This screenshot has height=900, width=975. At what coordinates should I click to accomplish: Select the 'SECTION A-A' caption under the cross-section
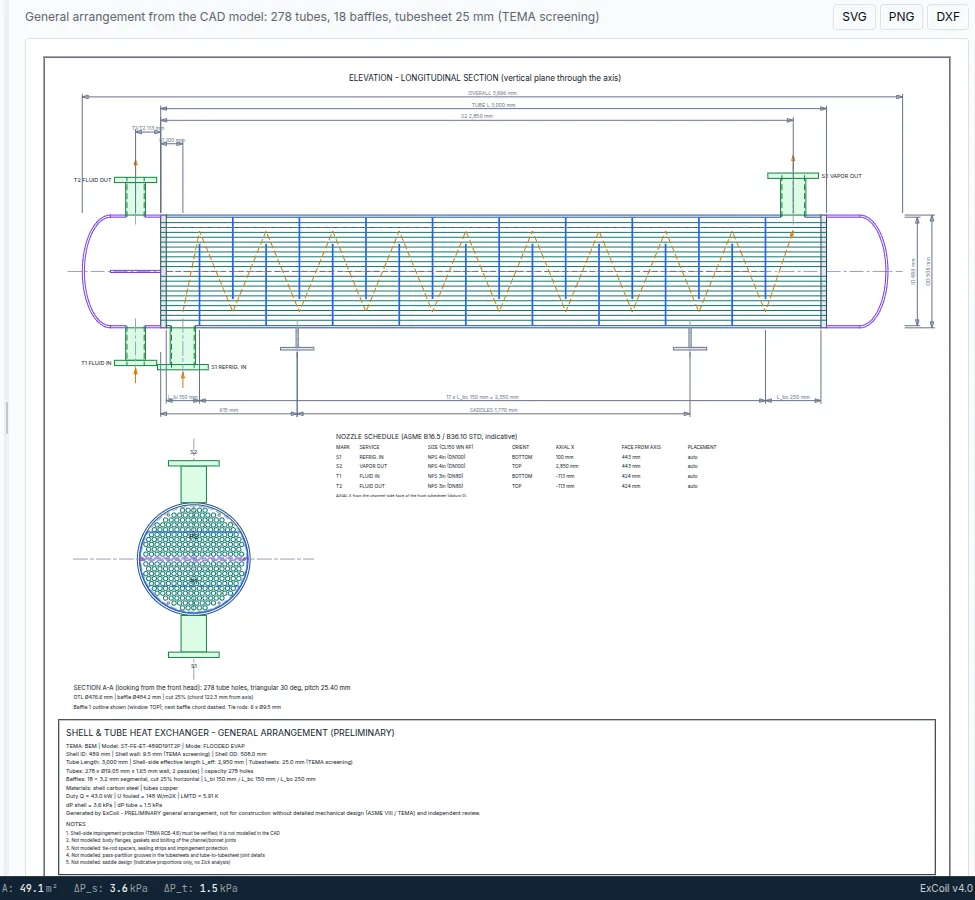(212, 688)
